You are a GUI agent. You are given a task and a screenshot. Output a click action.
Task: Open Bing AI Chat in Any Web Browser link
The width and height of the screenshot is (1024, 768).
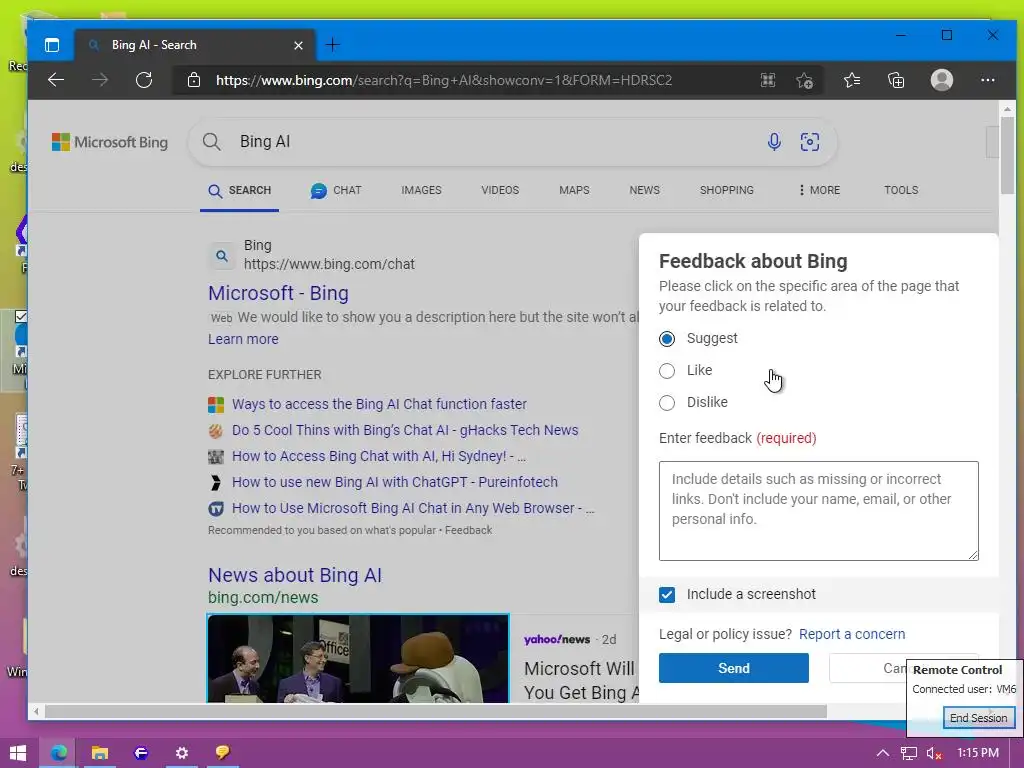click(x=413, y=508)
